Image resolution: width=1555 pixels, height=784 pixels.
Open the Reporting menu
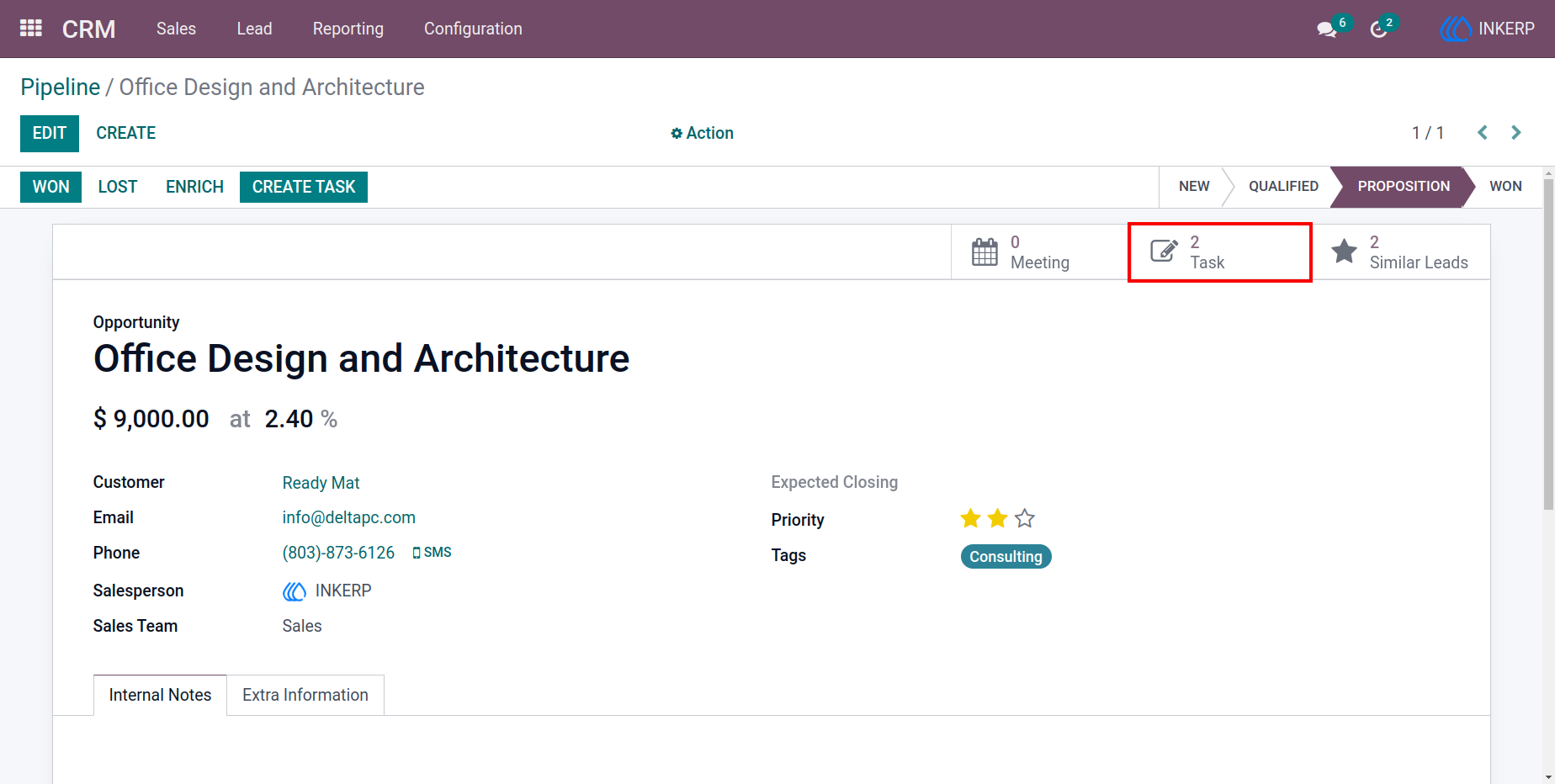pyautogui.click(x=348, y=29)
